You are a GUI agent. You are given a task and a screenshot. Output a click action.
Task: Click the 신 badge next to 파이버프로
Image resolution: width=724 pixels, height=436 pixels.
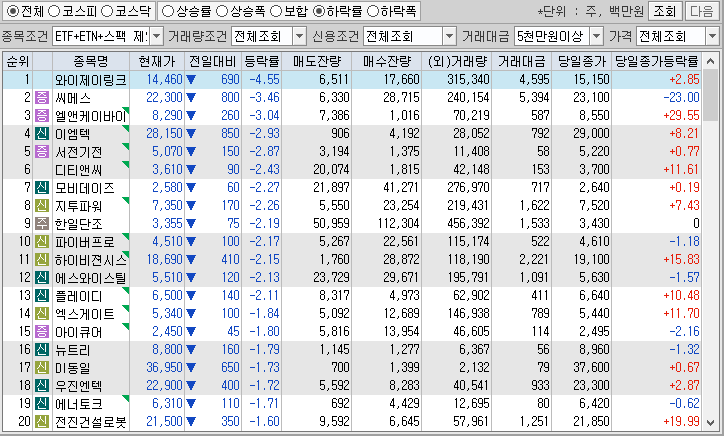(42, 242)
